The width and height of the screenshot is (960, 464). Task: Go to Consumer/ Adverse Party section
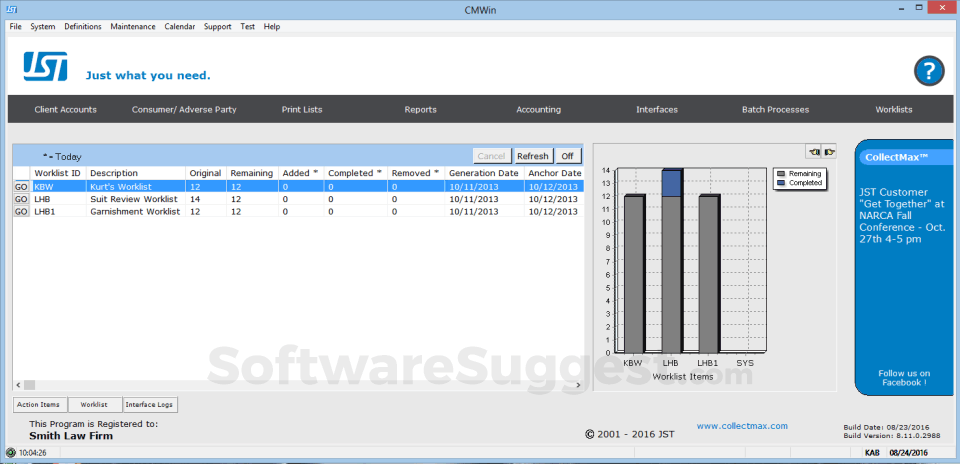coord(184,110)
